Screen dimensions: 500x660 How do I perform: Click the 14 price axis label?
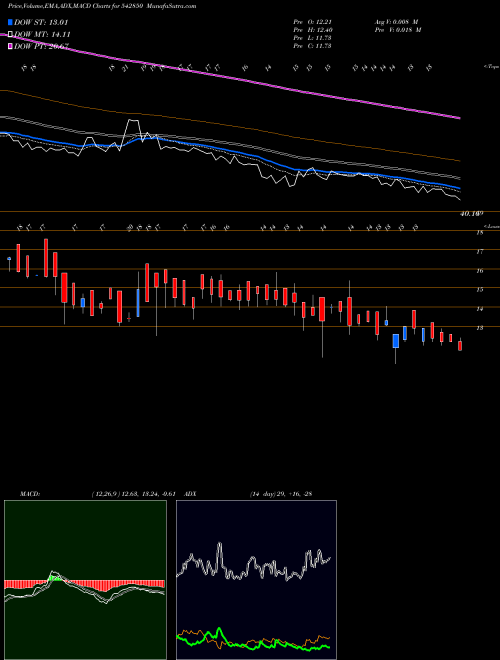(479, 309)
